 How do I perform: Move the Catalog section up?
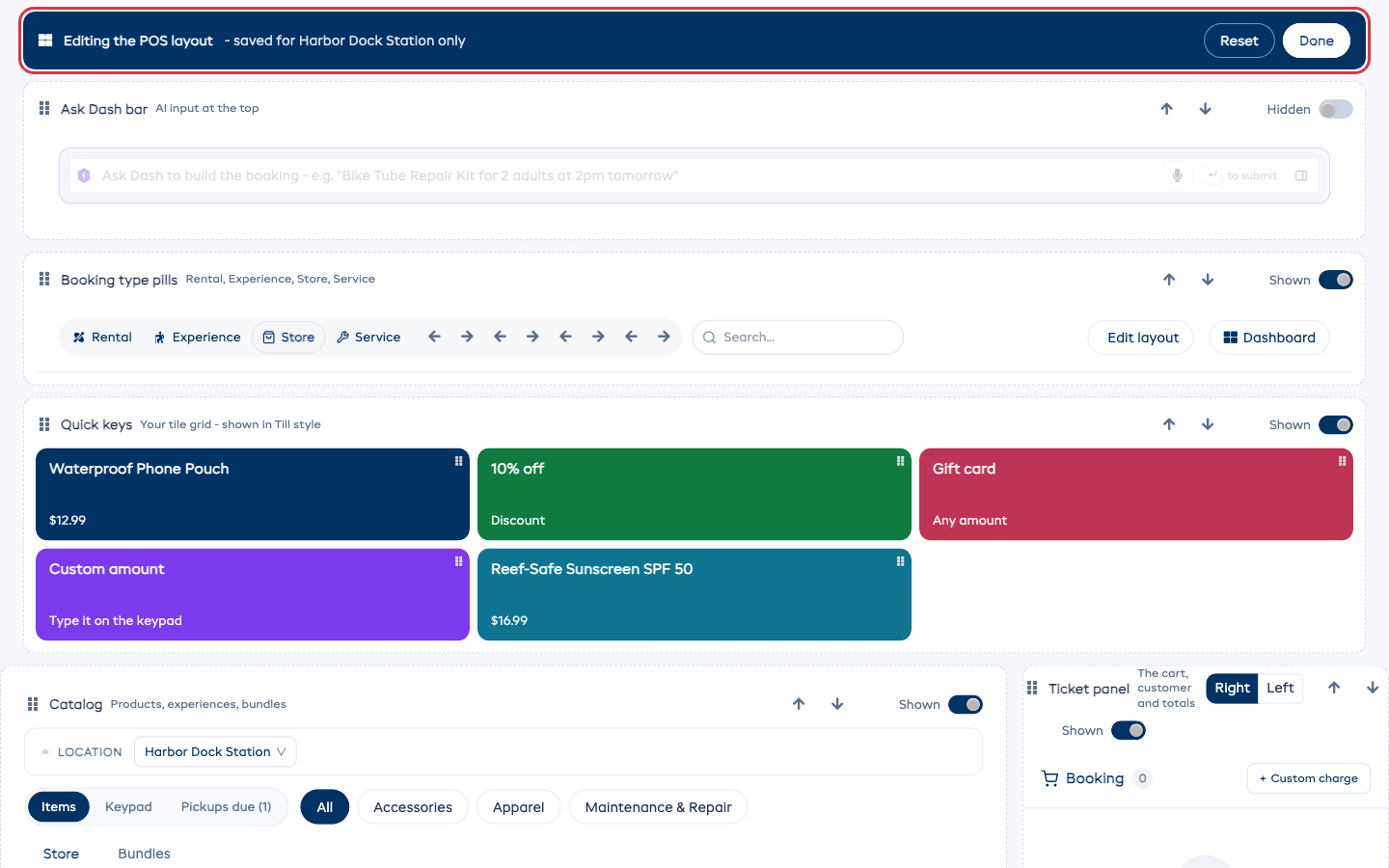click(799, 704)
